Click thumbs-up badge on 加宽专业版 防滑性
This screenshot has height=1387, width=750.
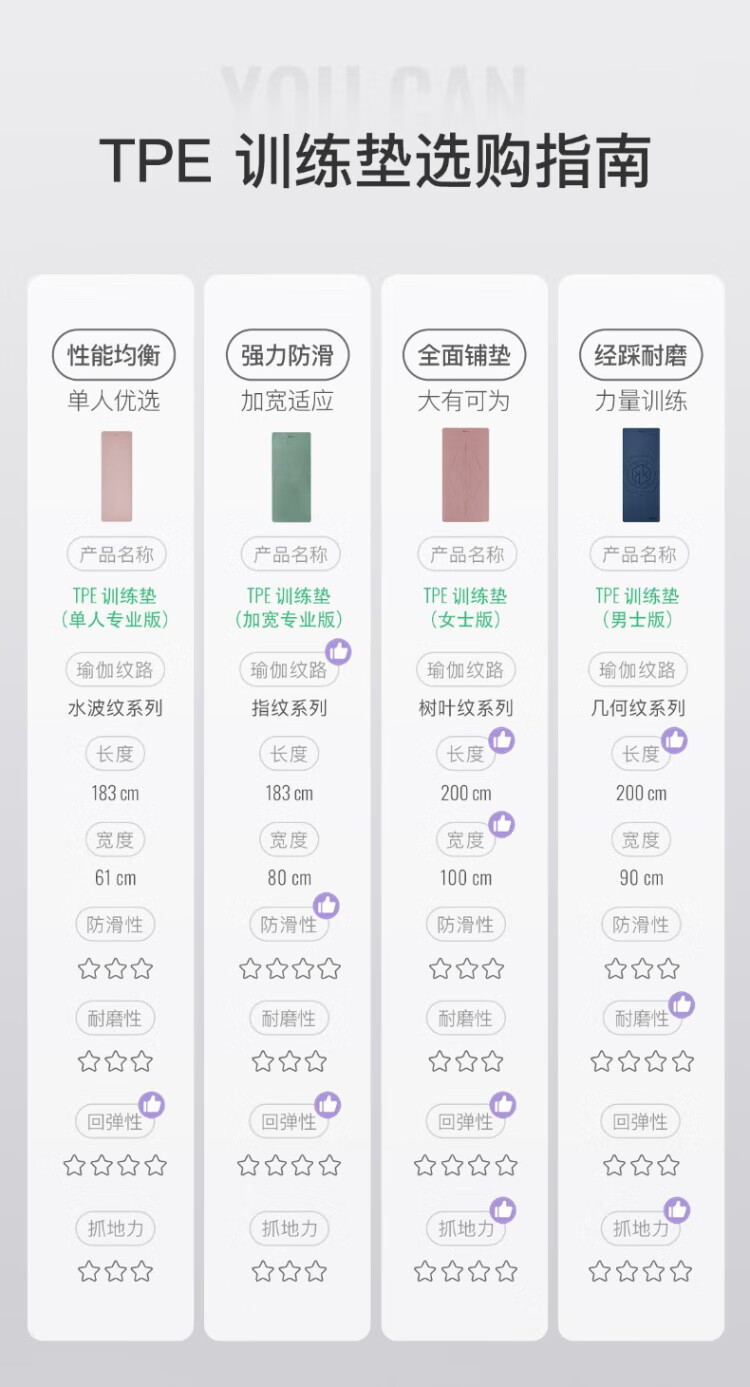326,906
